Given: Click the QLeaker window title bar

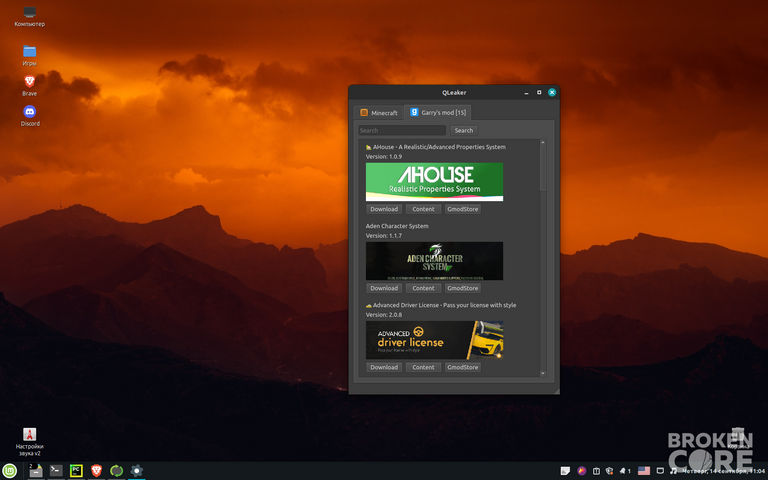Looking at the screenshot, I should point(454,93).
